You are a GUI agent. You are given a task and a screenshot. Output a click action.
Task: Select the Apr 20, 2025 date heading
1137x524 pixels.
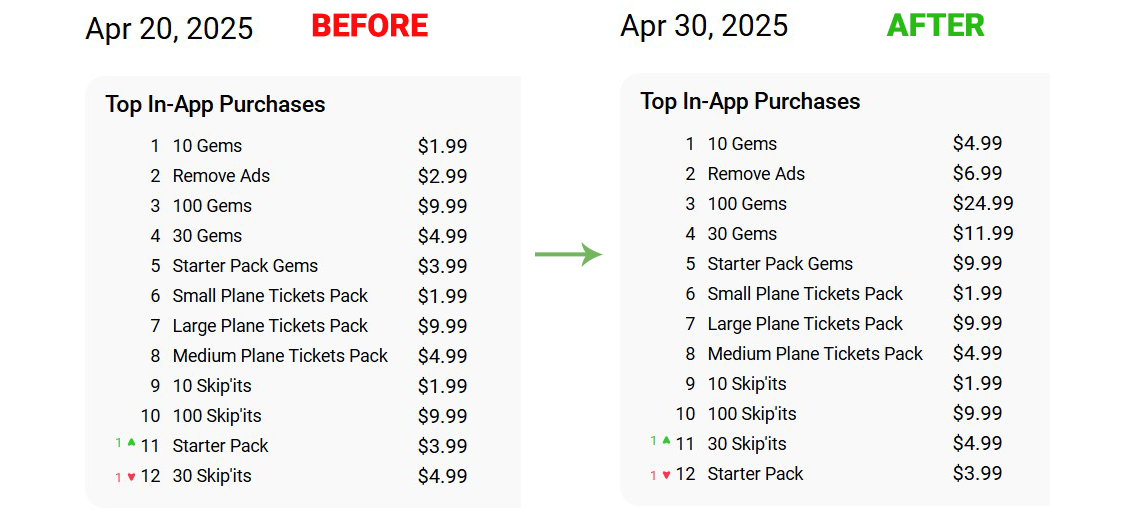click(x=169, y=29)
